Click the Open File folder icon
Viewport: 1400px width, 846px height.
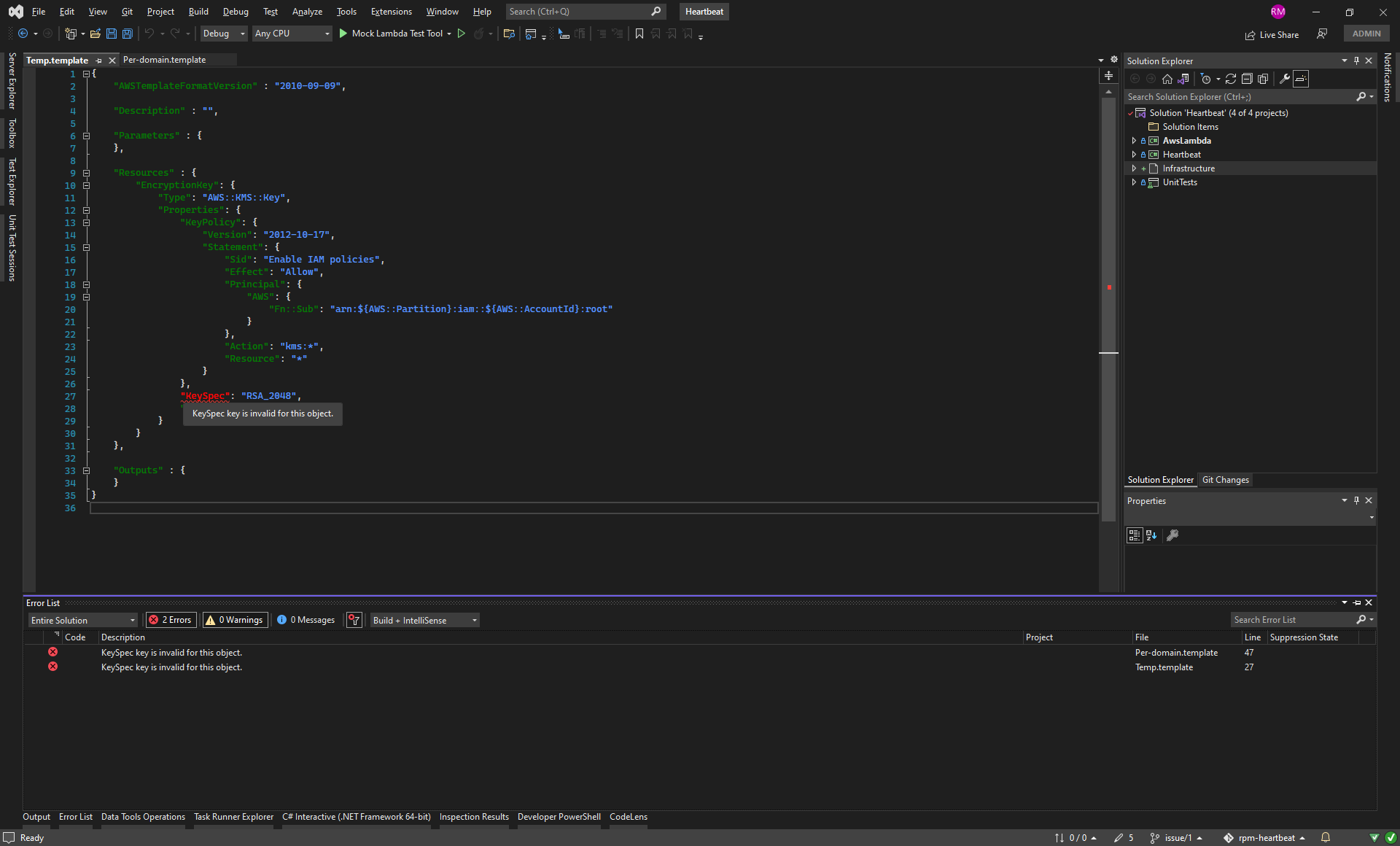[95, 34]
